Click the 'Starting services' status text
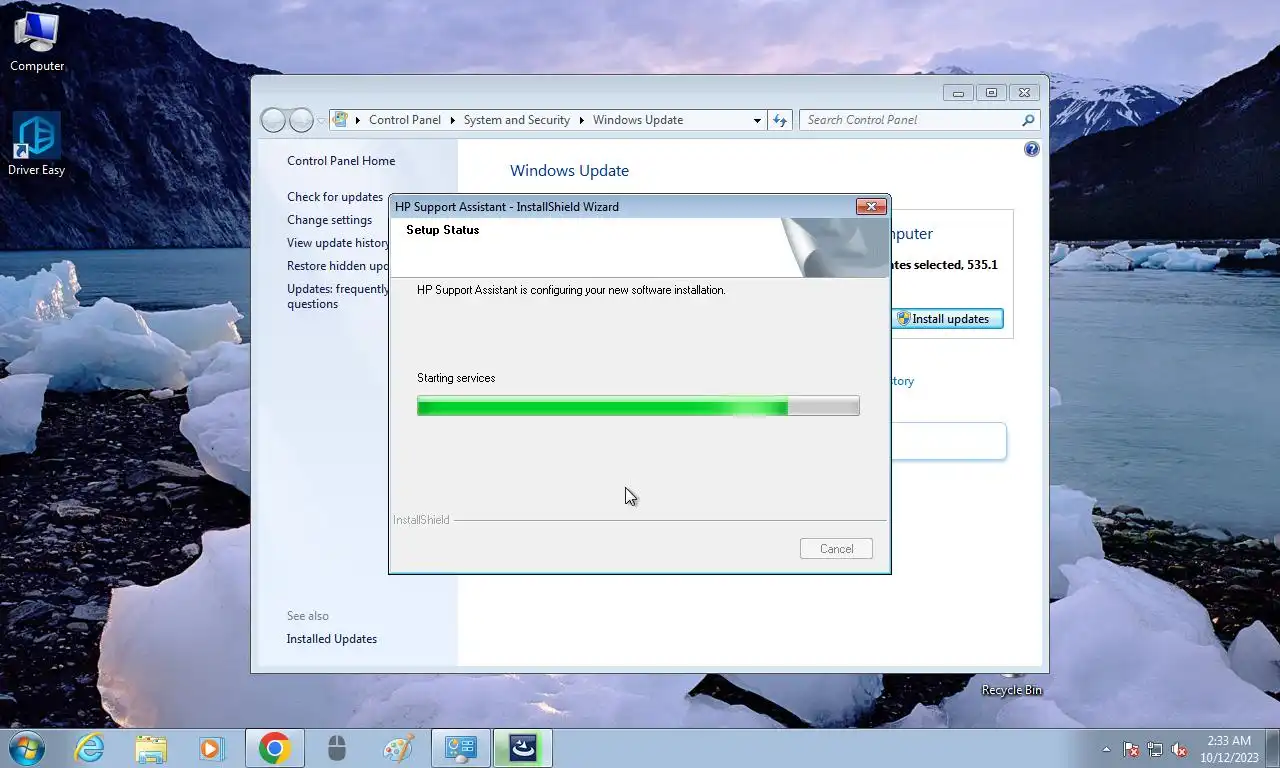Image resolution: width=1280 pixels, height=768 pixels. point(456,378)
